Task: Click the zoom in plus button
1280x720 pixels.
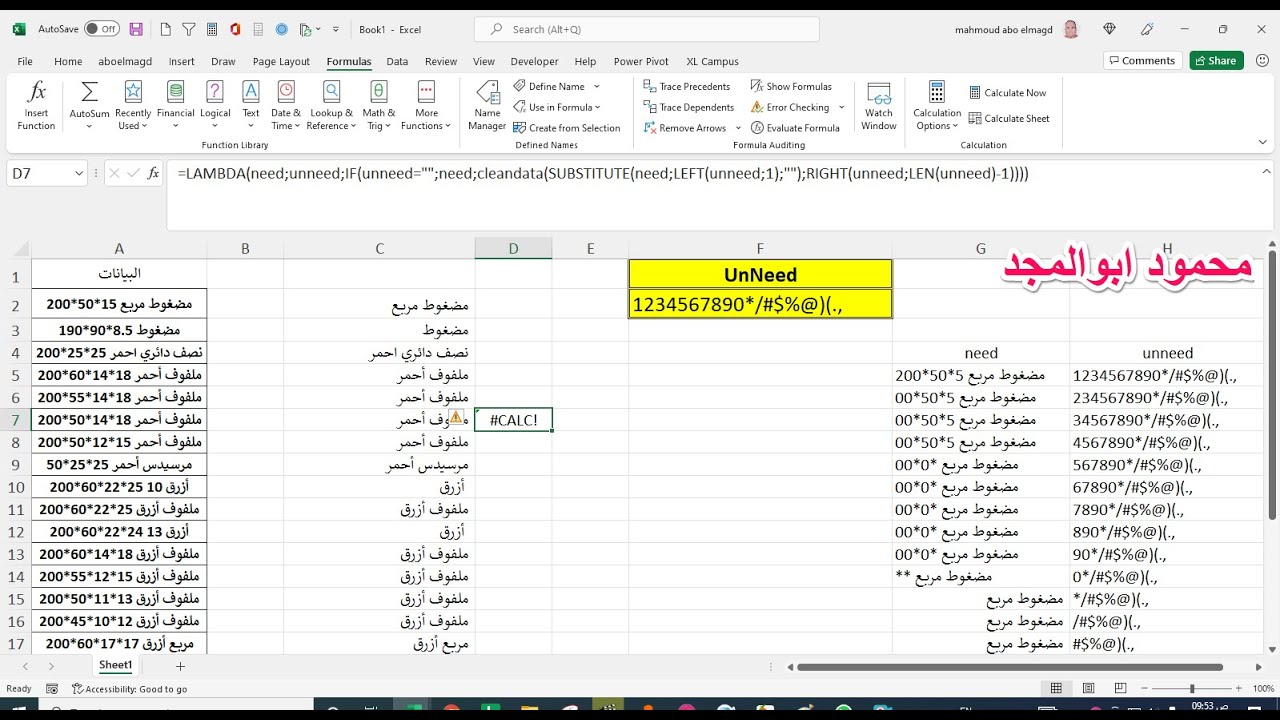Action: (1240, 689)
